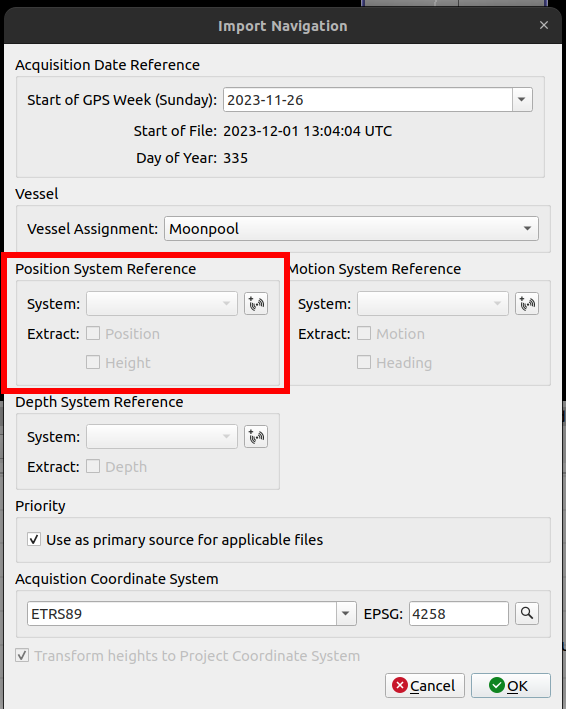The width and height of the screenshot is (566, 709).
Task: Toggle Use as primary source checkbox
Action: click(x=34, y=539)
